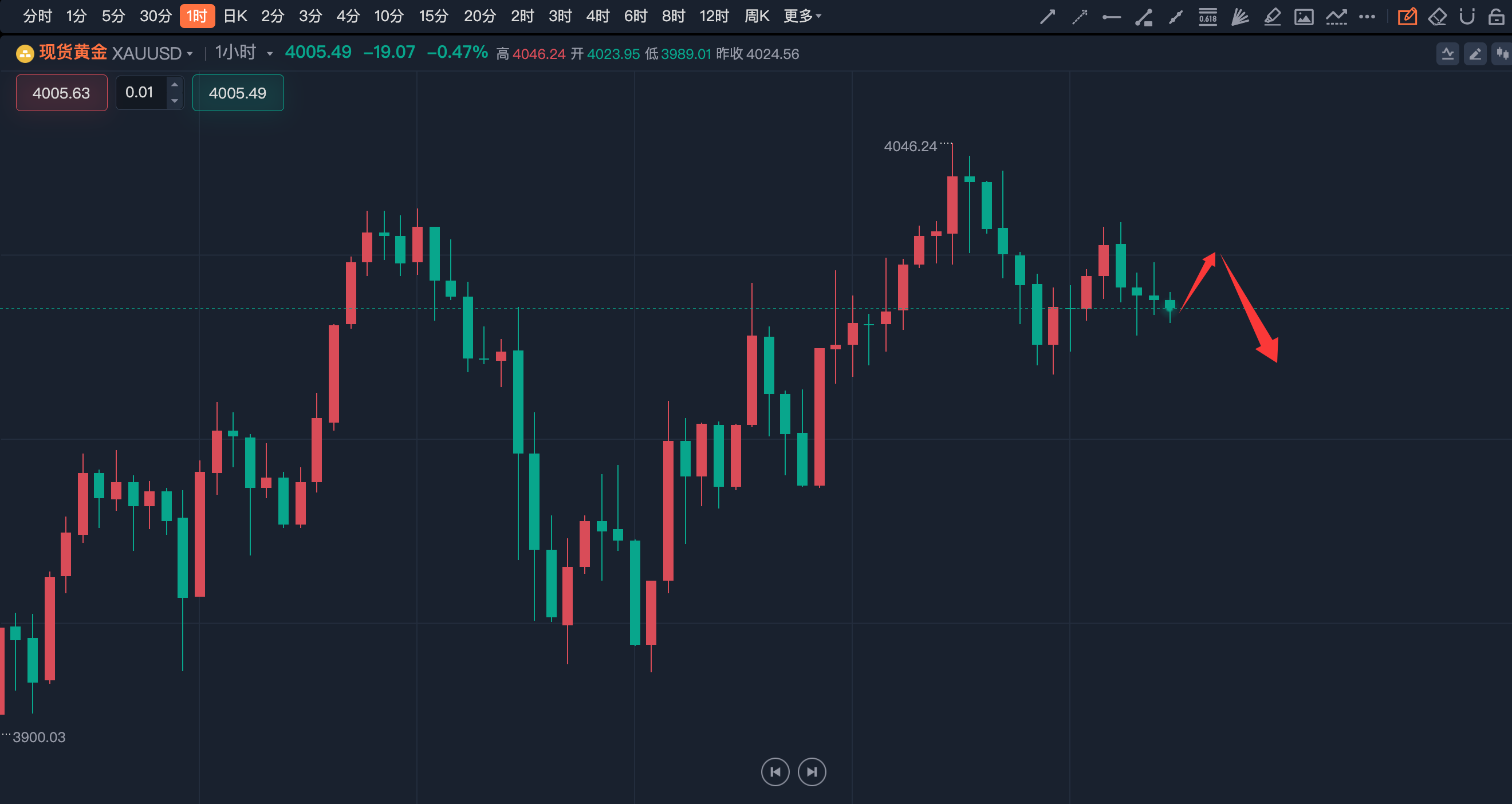Toggle the magnet snap mode
The width and height of the screenshot is (1512, 804).
pos(1467,17)
